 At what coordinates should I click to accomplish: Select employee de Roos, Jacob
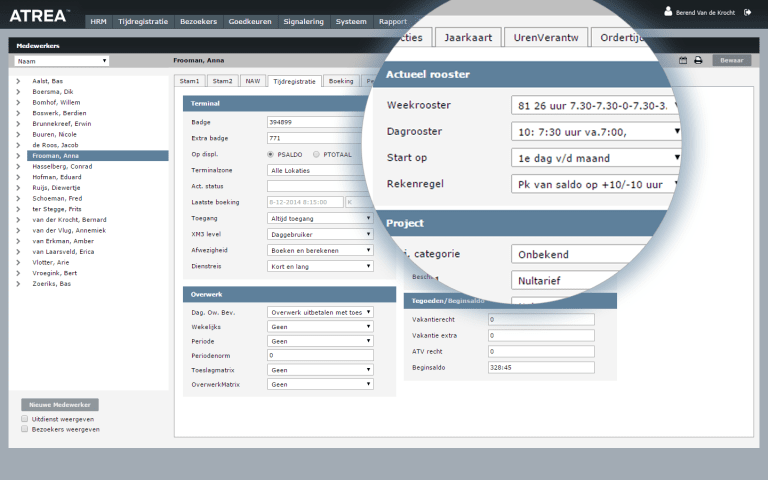tap(55, 145)
